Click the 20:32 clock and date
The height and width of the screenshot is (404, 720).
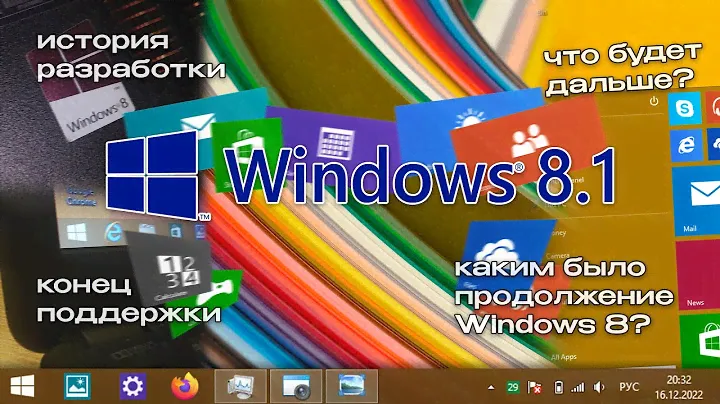click(679, 386)
